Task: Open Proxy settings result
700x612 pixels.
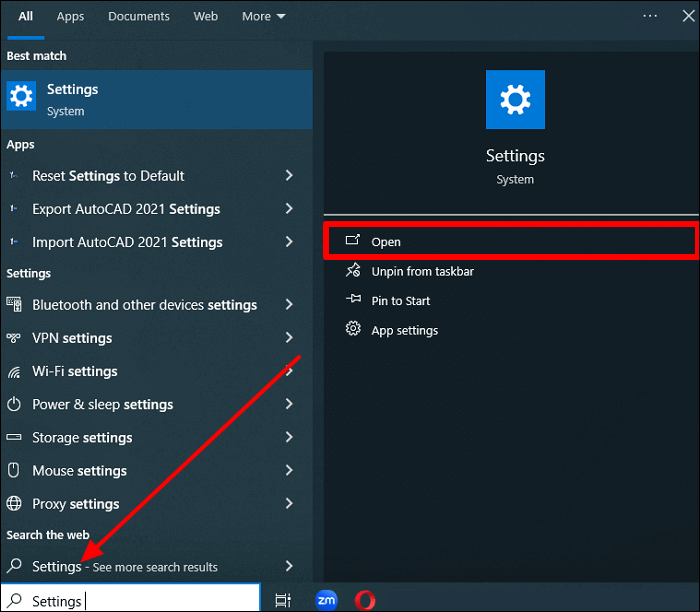Action: tap(157, 504)
